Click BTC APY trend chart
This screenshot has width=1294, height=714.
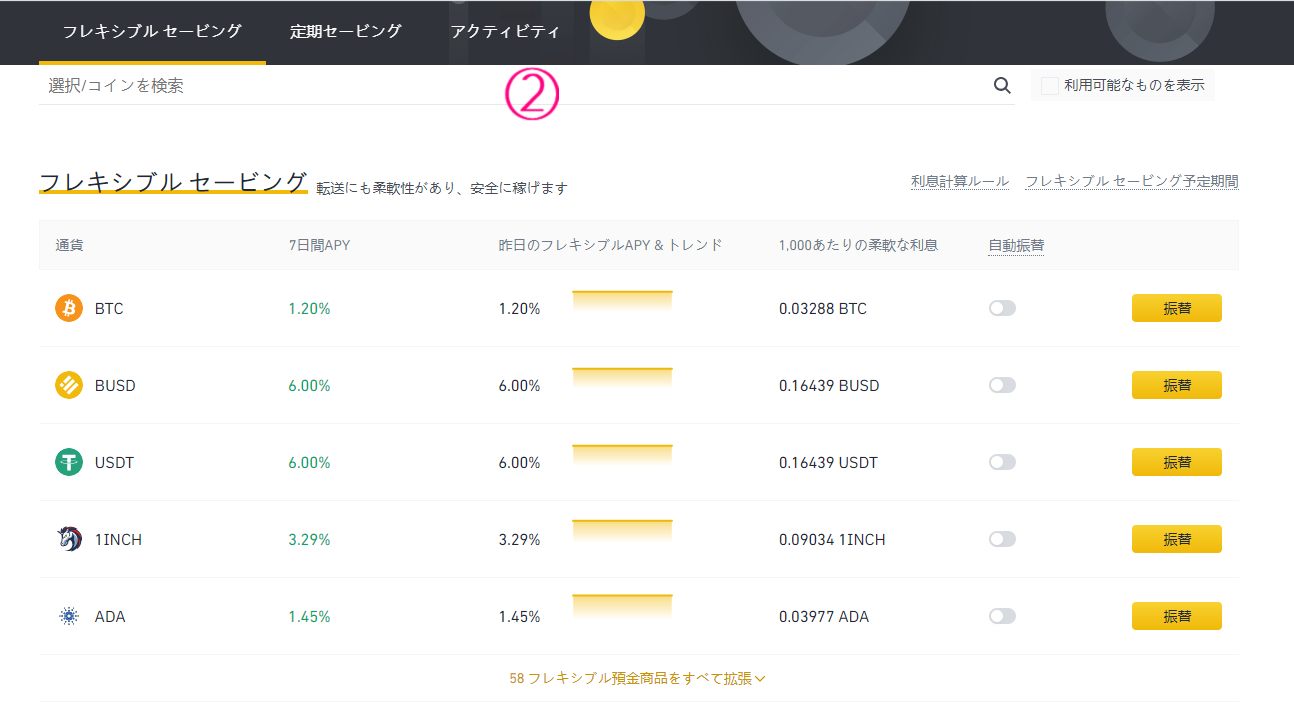(x=622, y=301)
